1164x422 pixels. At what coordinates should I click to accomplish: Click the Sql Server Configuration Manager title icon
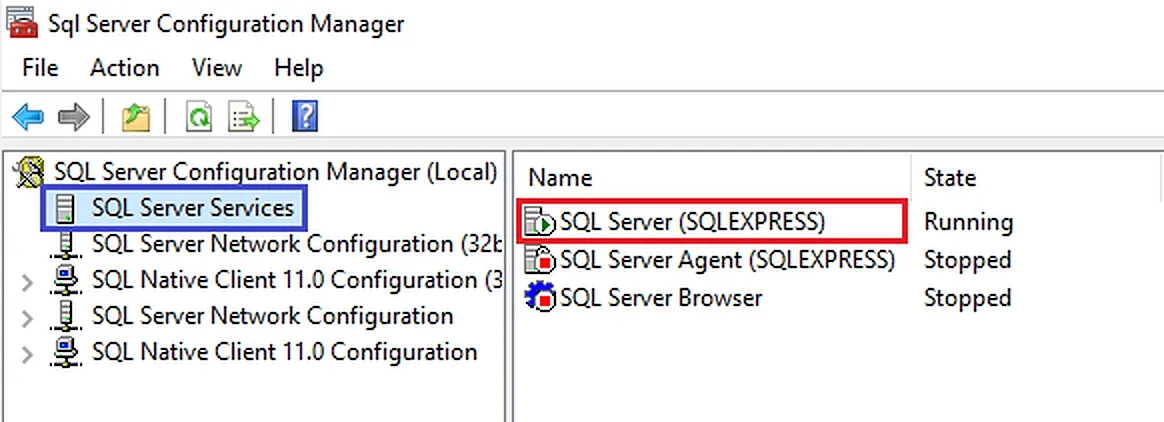pyautogui.click(x=21, y=22)
